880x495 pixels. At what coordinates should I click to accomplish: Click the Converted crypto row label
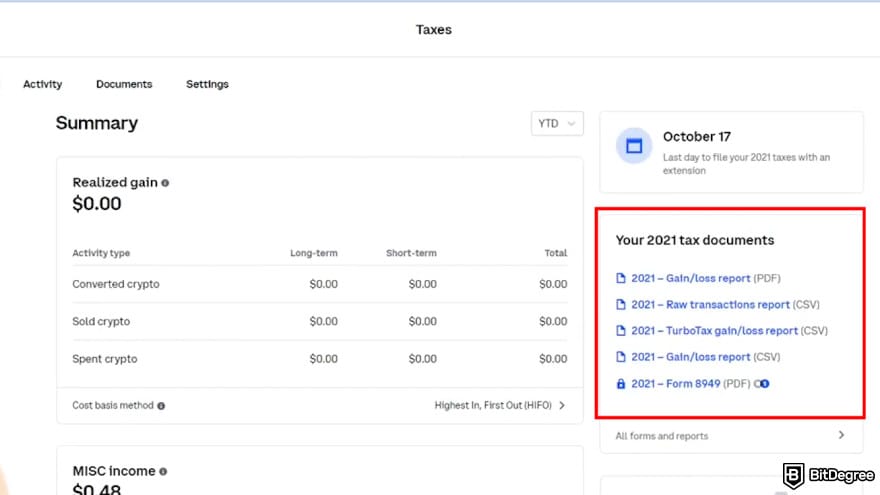116,284
